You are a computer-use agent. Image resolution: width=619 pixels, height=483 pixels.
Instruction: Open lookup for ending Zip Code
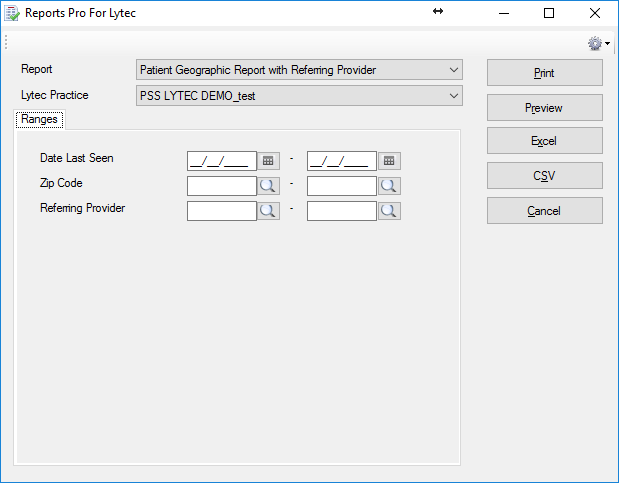[x=389, y=186]
